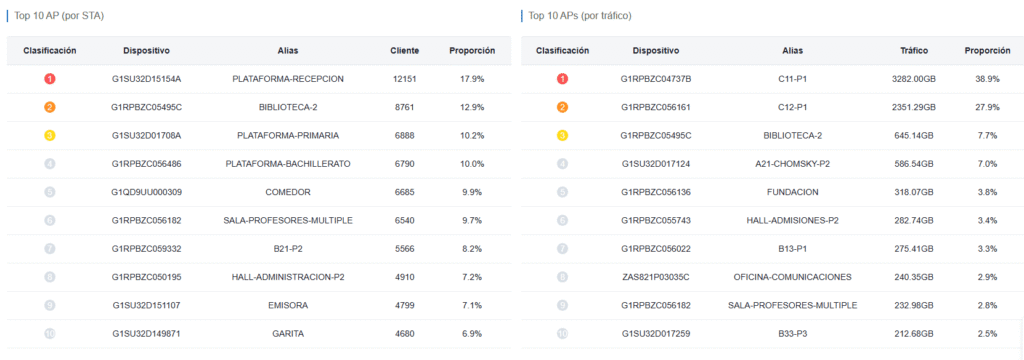The width and height of the screenshot is (1024, 360).
Task: Click the OFICINA-COMUNICACIONES alias
Action: point(793,277)
